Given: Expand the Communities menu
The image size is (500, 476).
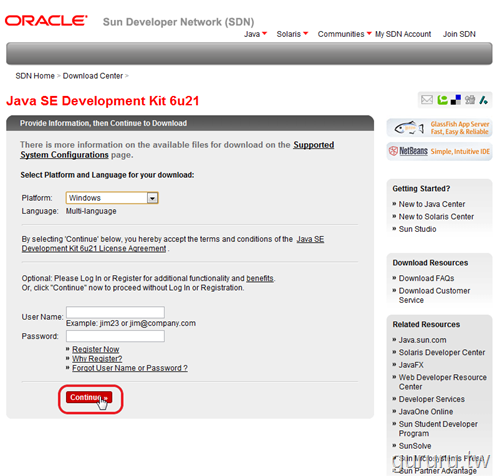Looking at the screenshot, I should [x=344, y=34].
